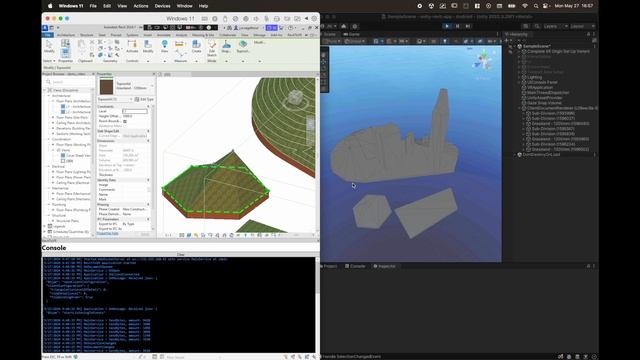Collapse the Phasing section in Properties

point(148,204)
